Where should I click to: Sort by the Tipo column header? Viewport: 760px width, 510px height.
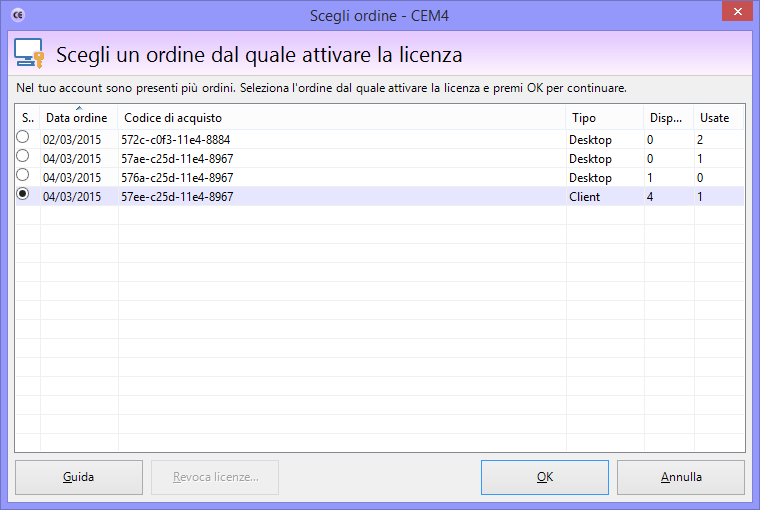[605, 118]
